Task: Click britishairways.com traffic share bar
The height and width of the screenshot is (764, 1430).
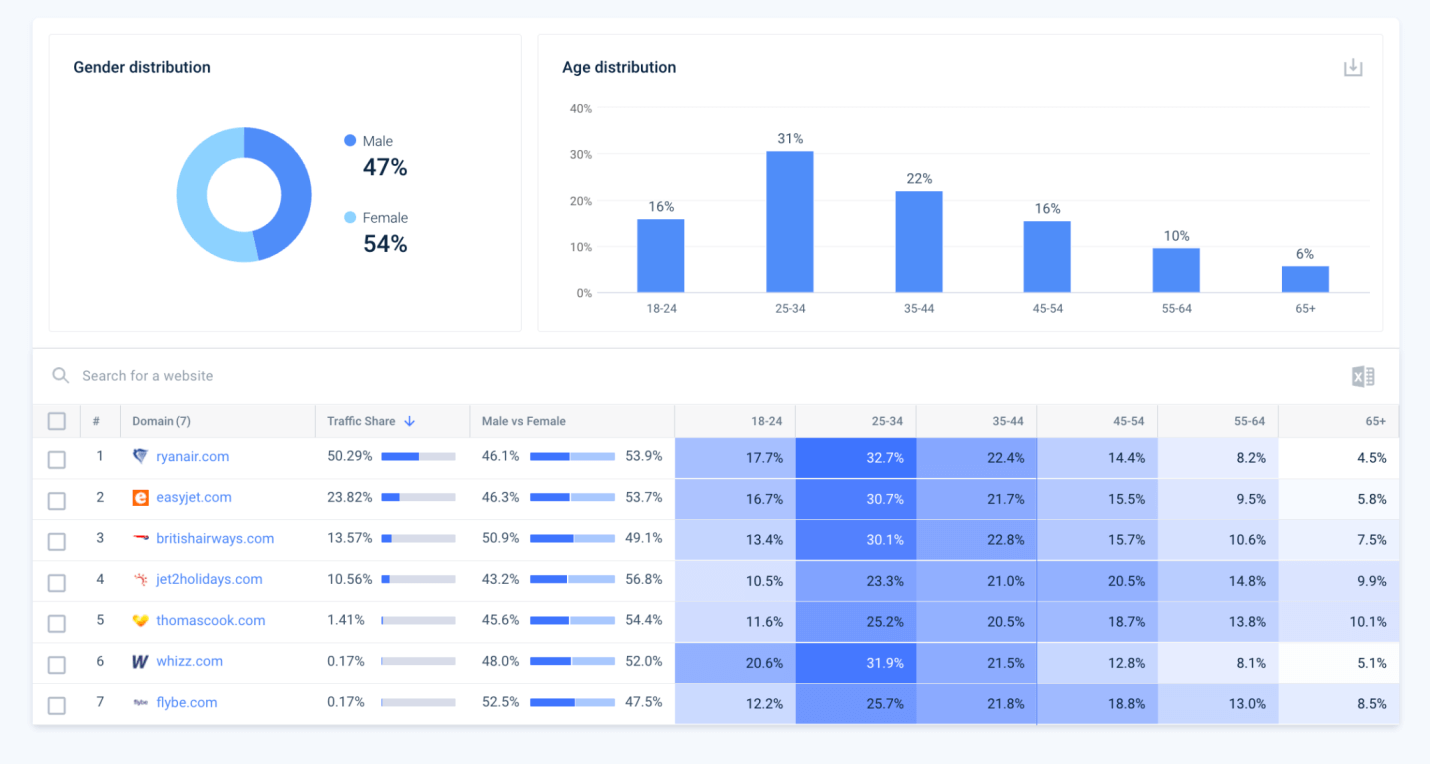Action: 418,538
